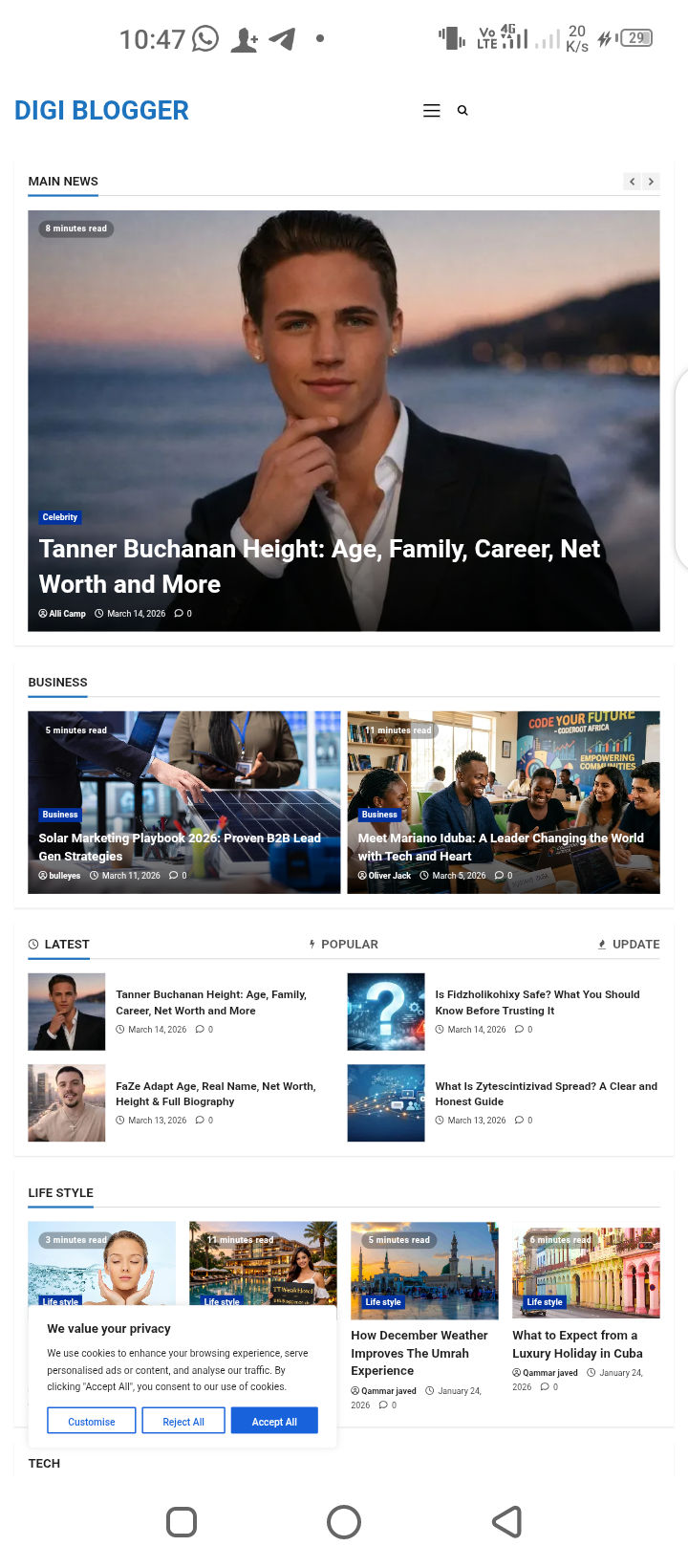This screenshot has width=688, height=1568.
Task: Select the Celebrity category tag
Action: click(59, 517)
